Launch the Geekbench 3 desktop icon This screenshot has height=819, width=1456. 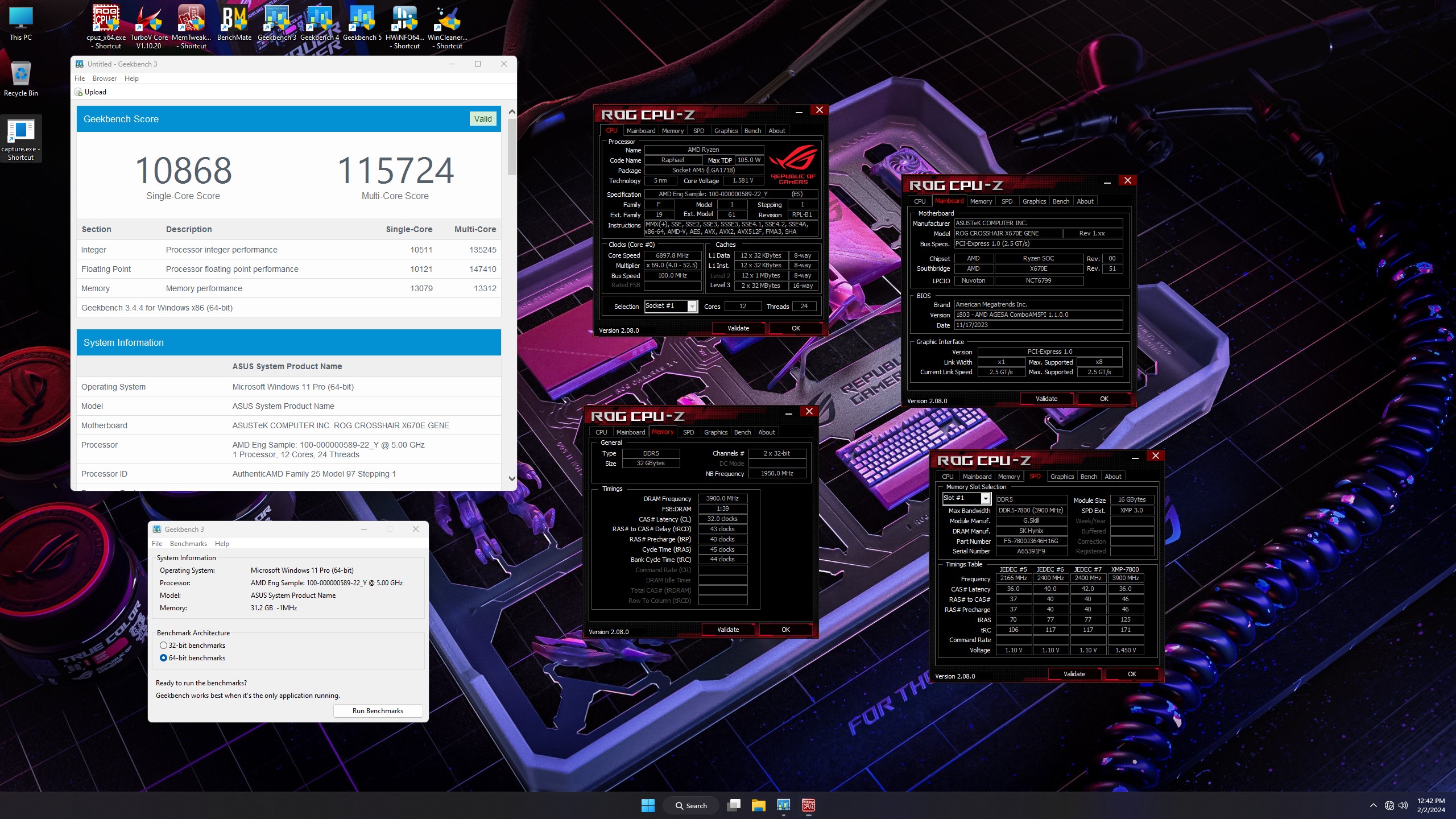pos(277,23)
